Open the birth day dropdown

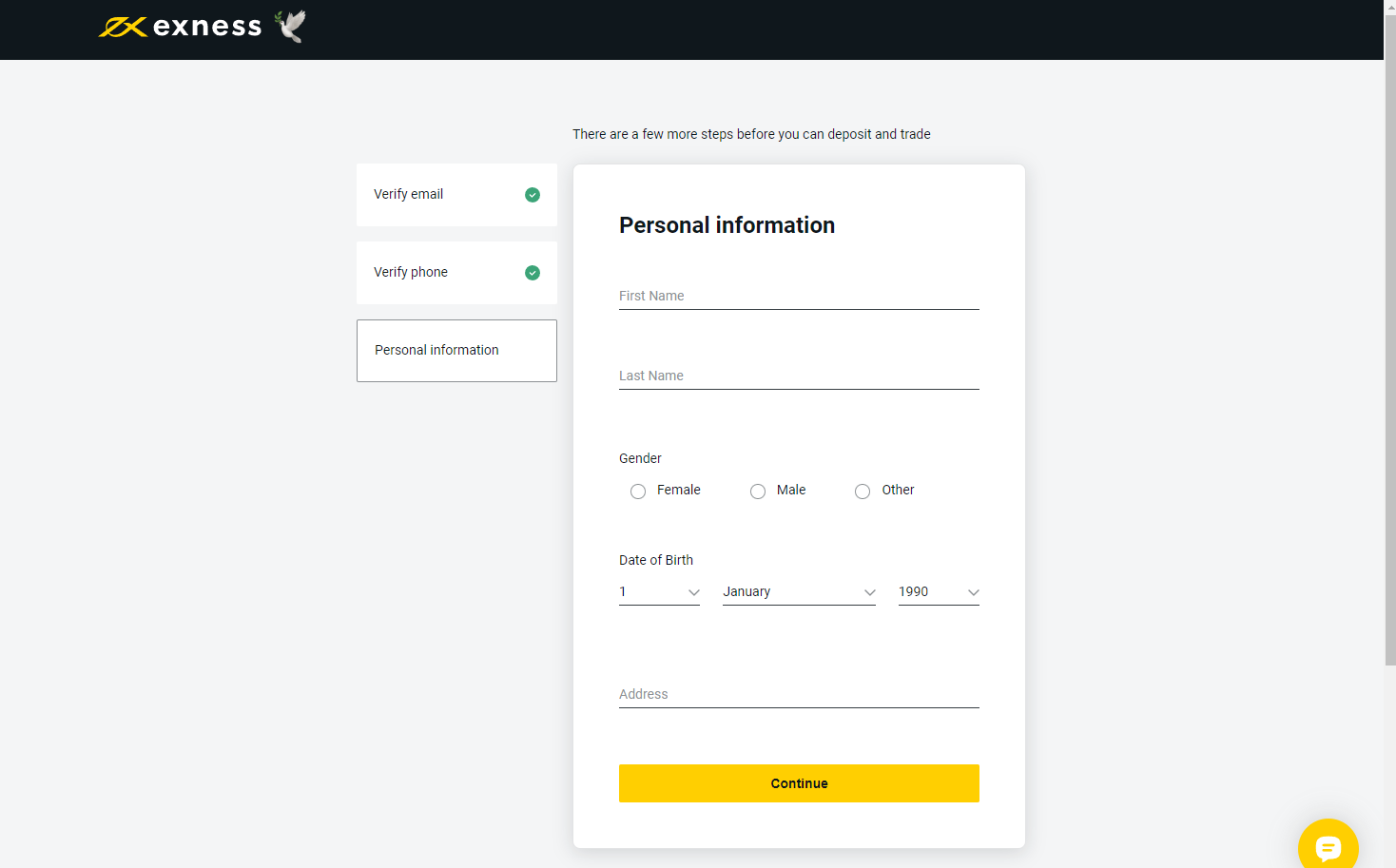659,592
